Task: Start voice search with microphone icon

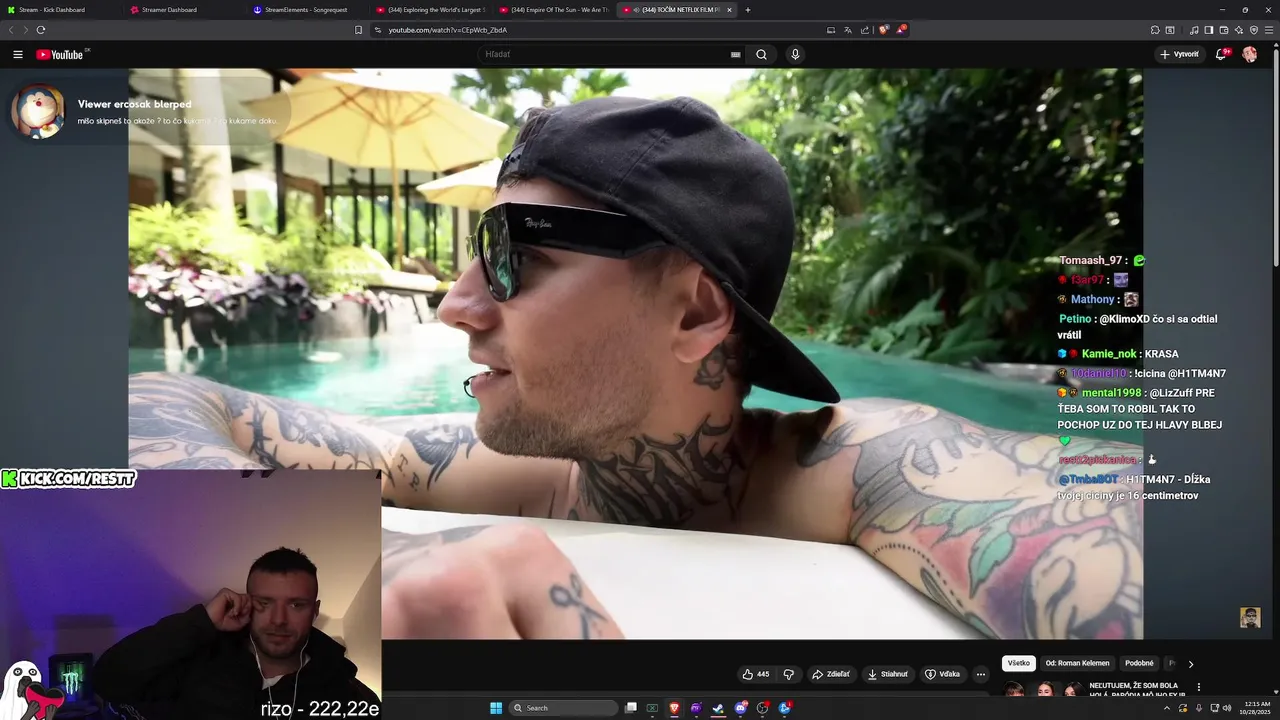Action: click(795, 54)
